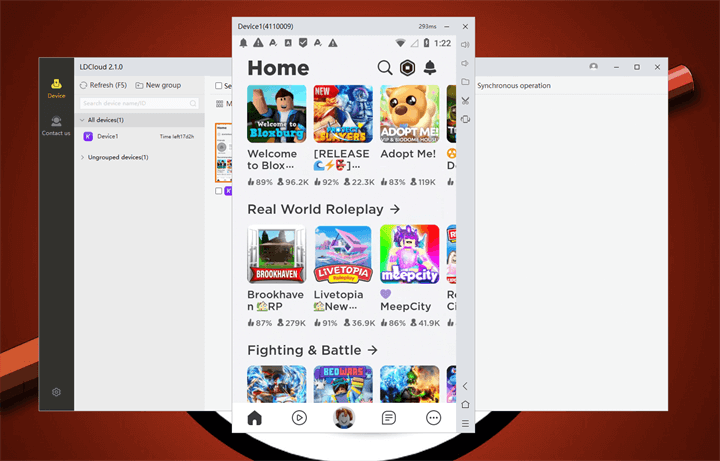Screen dimensions: 720x461
Task: Open the MeepCity game tile
Action: 410,254
